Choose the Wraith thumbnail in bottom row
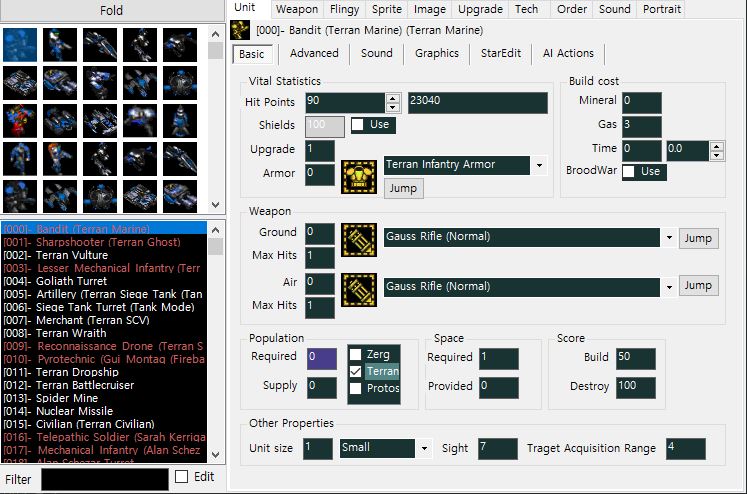Viewport: 747px width, 494px height. (x=60, y=196)
